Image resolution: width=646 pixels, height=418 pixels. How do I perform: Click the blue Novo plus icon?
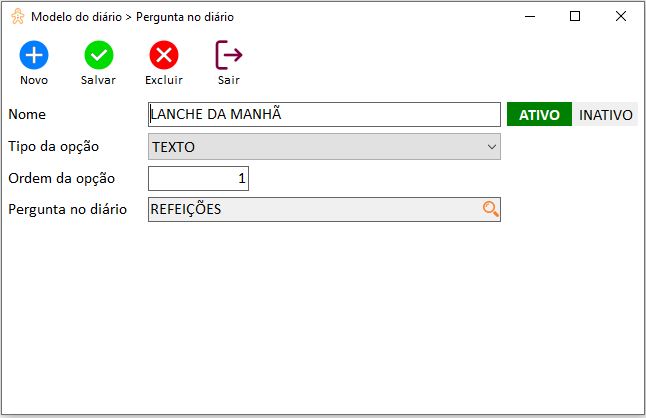click(34, 55)
